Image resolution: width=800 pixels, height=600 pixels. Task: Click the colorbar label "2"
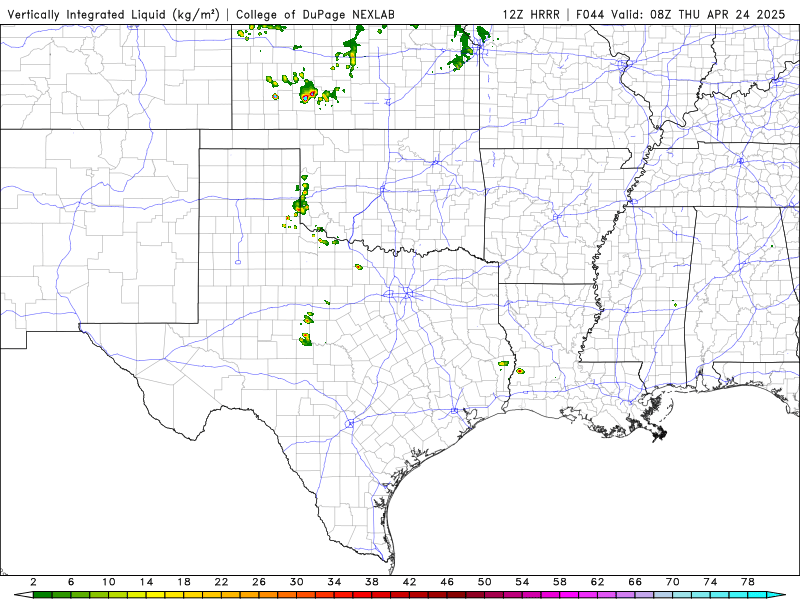pyautogui.click(x=33, y=582)
